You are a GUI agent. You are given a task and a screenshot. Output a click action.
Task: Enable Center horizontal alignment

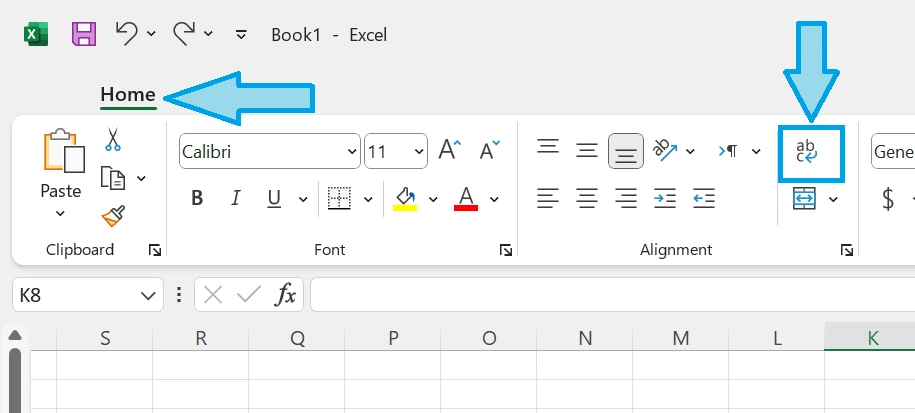point(587,198)
